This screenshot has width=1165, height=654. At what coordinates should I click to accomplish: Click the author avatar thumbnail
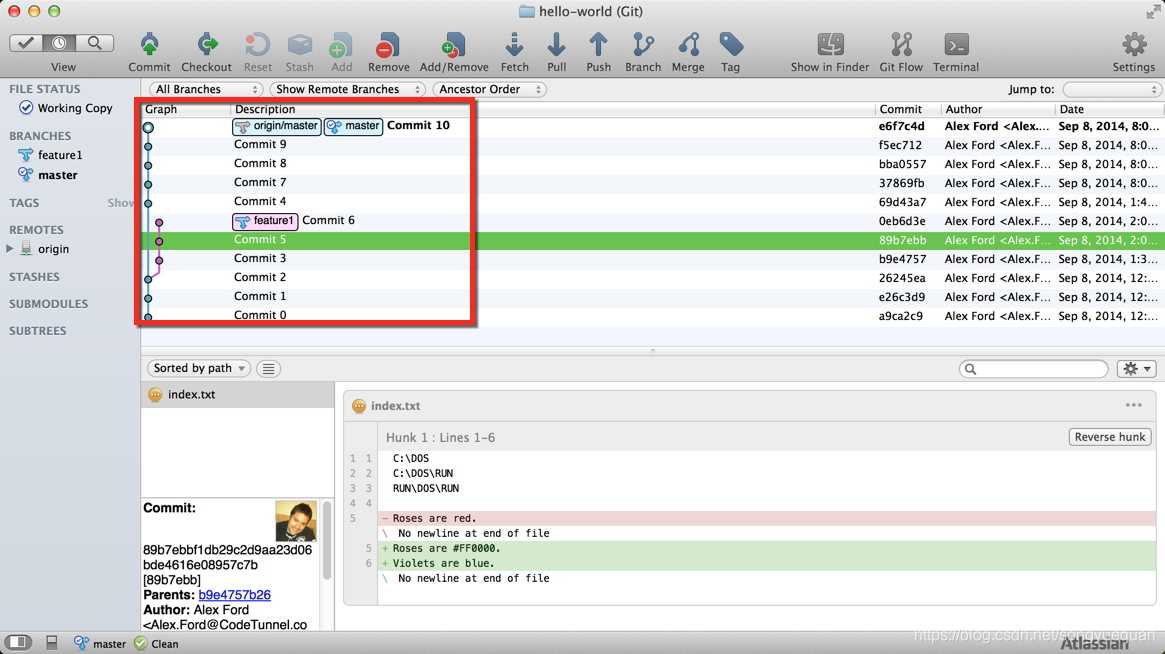(x=296, y=521)
